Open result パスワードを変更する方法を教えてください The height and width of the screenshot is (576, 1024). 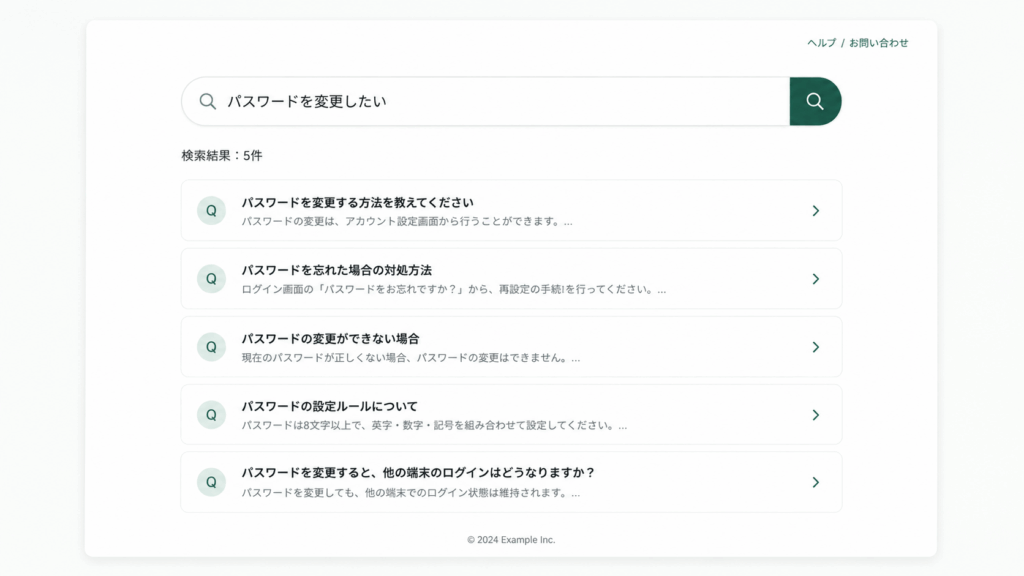coord(511,210)
